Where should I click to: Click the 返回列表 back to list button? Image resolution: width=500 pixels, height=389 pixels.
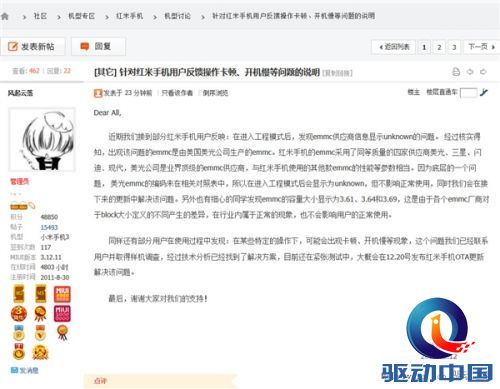click(394, 47)
